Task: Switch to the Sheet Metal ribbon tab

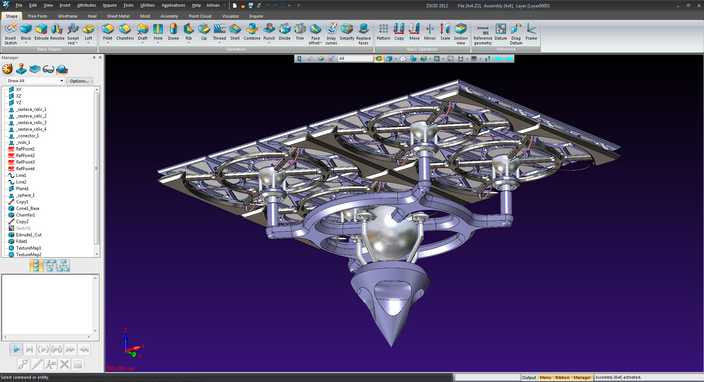Action: tap(118, 16)
